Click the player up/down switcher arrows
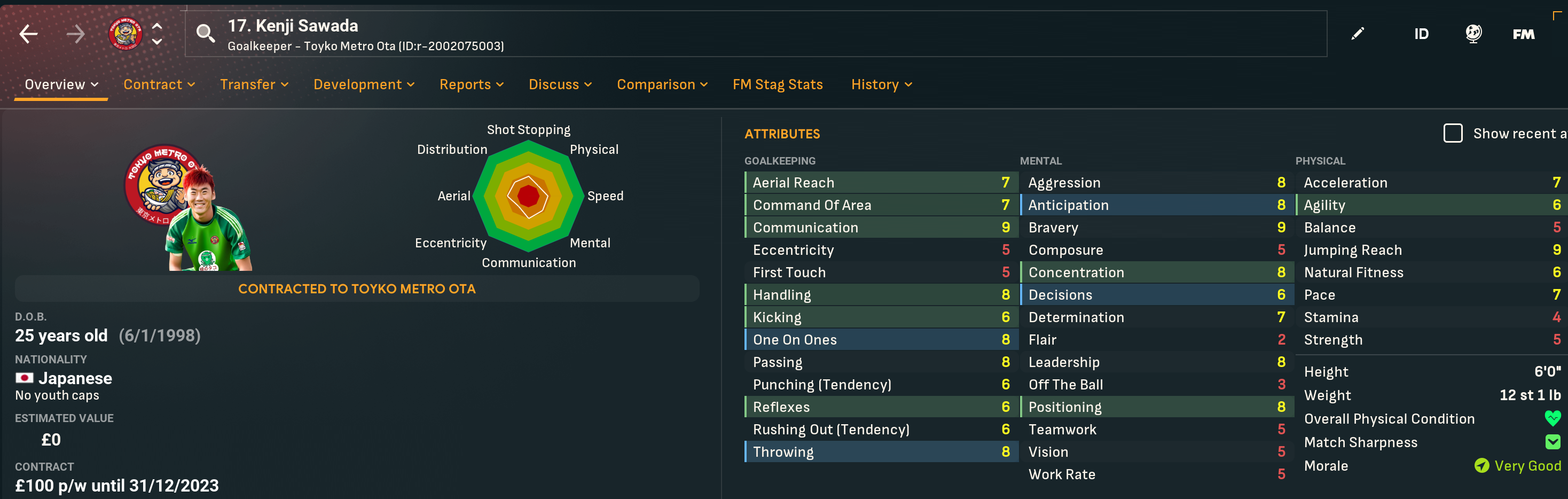This screenshot has width=1568, height=499. click(x=157, y=34)
